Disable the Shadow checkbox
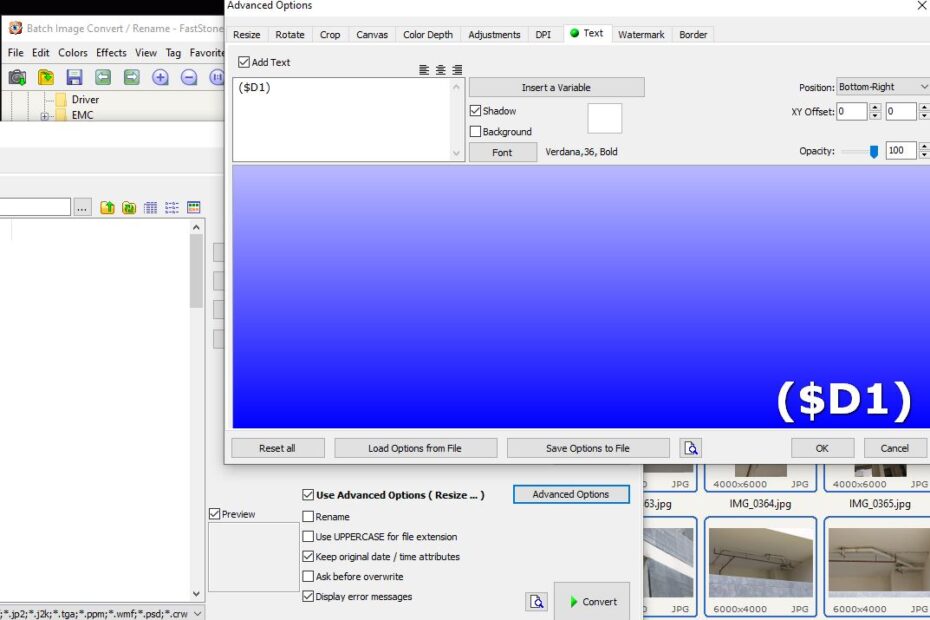This screenshot has width=930, height=620. click(x=476, y=111)
